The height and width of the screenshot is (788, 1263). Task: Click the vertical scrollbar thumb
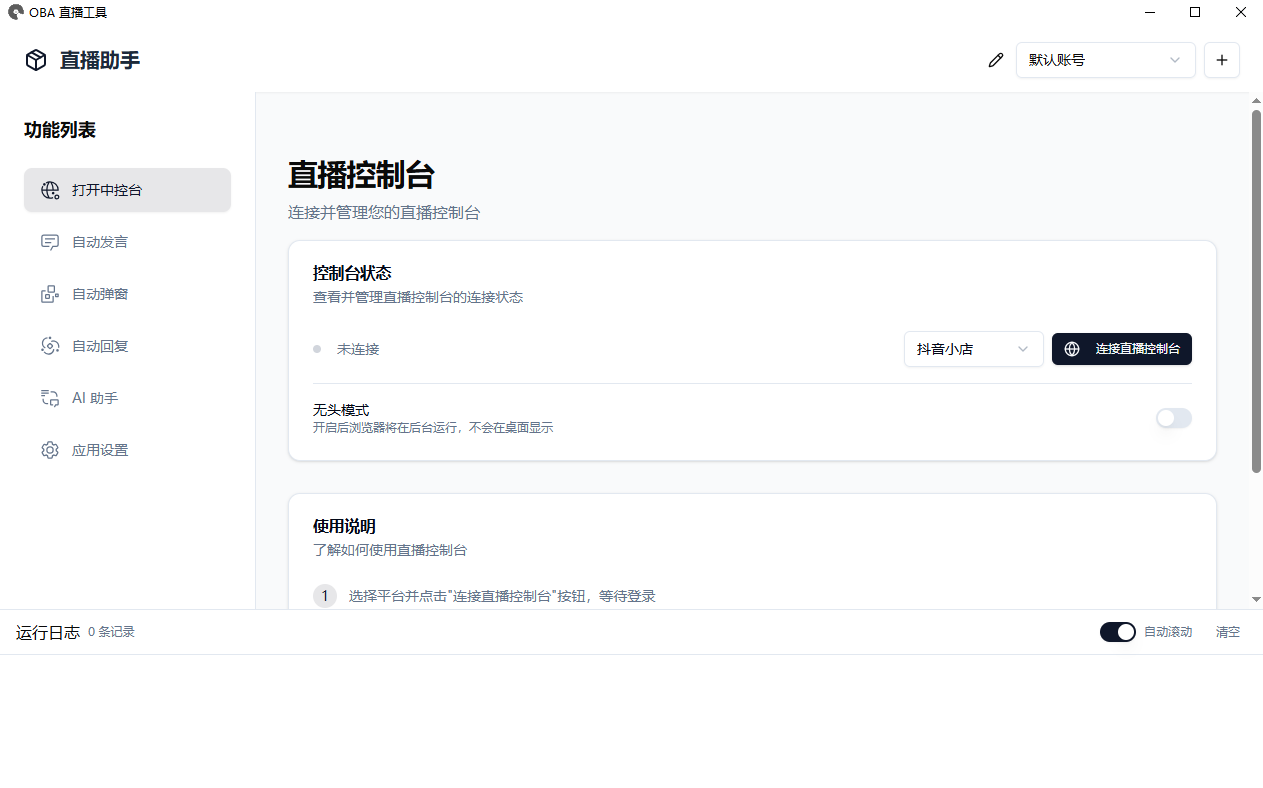point(1256,290)
